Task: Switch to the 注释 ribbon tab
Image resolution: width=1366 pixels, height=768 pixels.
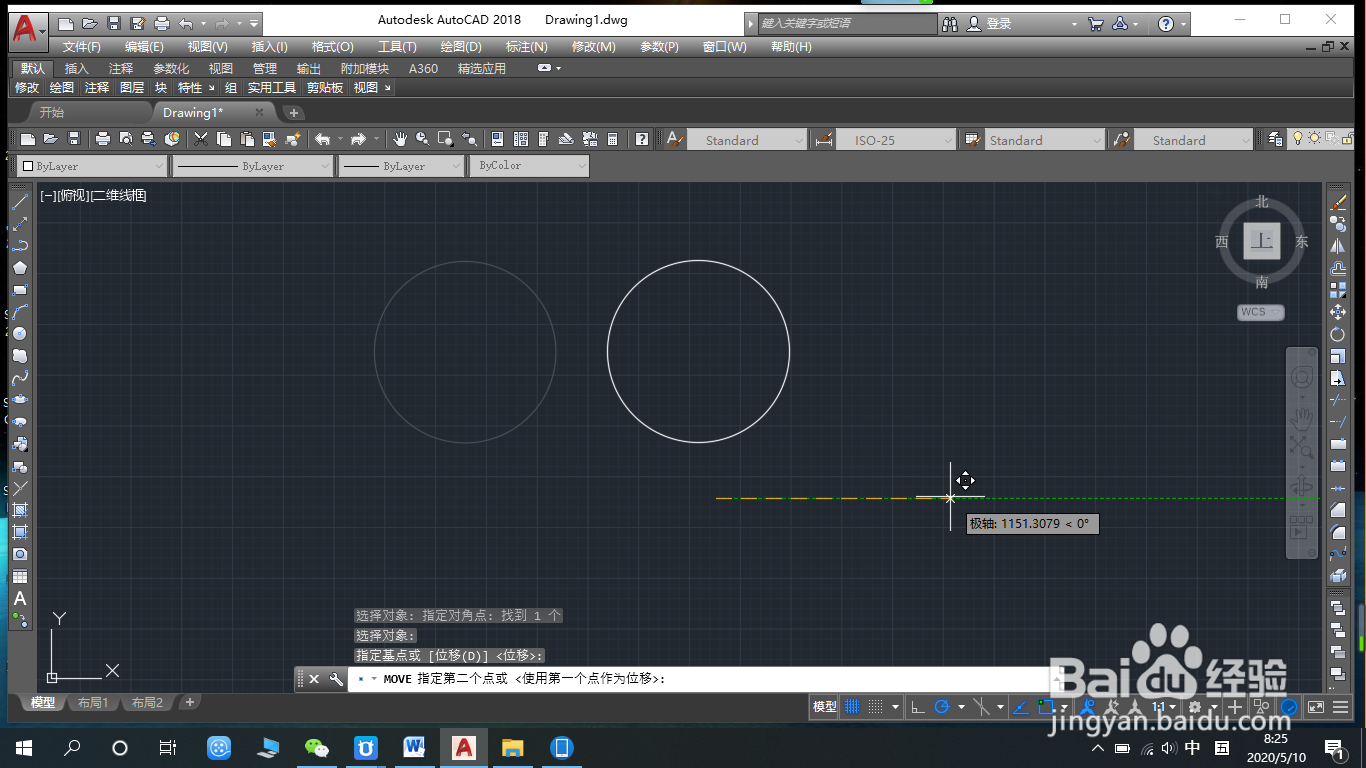Action: click(121, 68)
